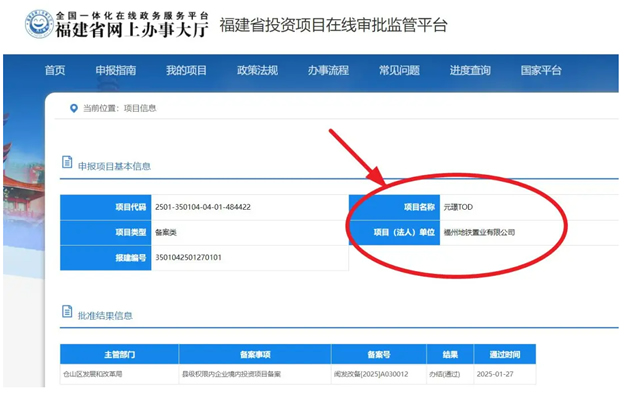The height and width of the screenshot is (408, 640).
Task: Open the 首页 navigation item
Action: pos(55,71)
